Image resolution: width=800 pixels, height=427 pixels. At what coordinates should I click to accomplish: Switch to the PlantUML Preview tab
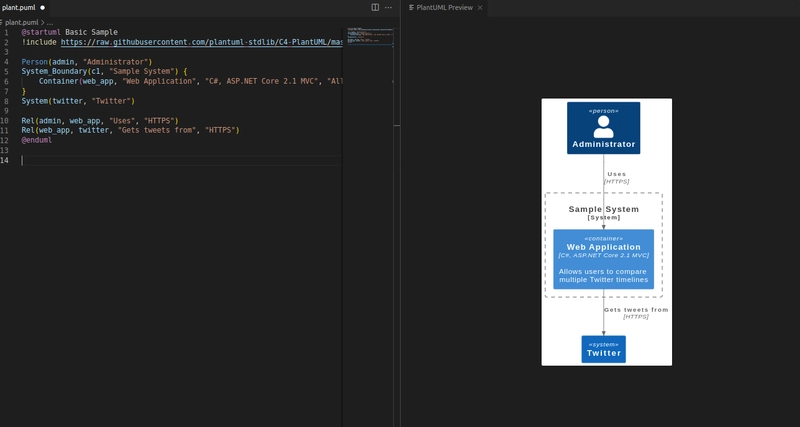click(x=446, y=7)
